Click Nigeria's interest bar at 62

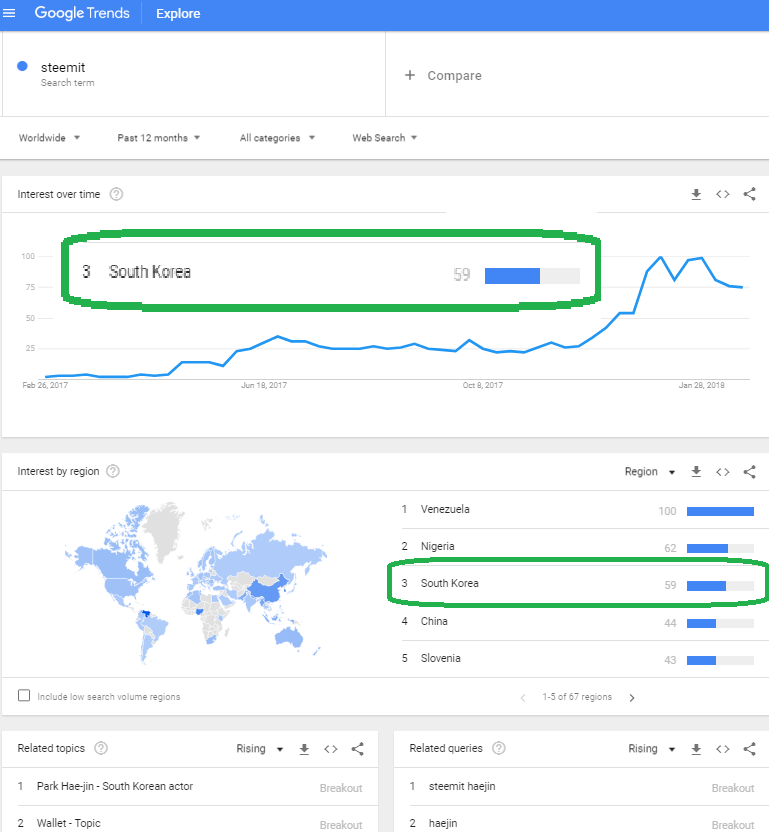pyautogui.click(x=720, y=549)
